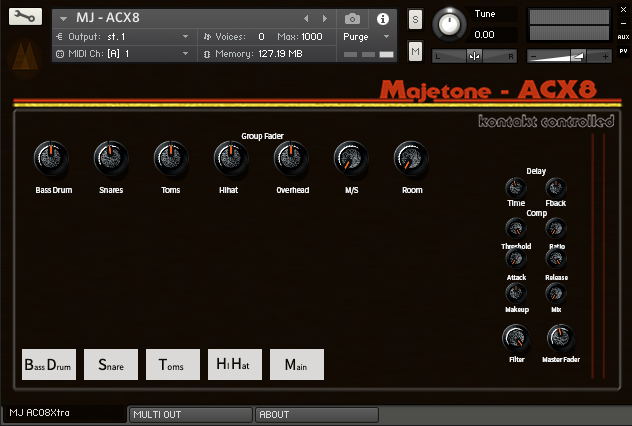Click the Bass Drum group fader knob
Screen dimensions: 632x426
pyautogui.click(x=51, y=158)
